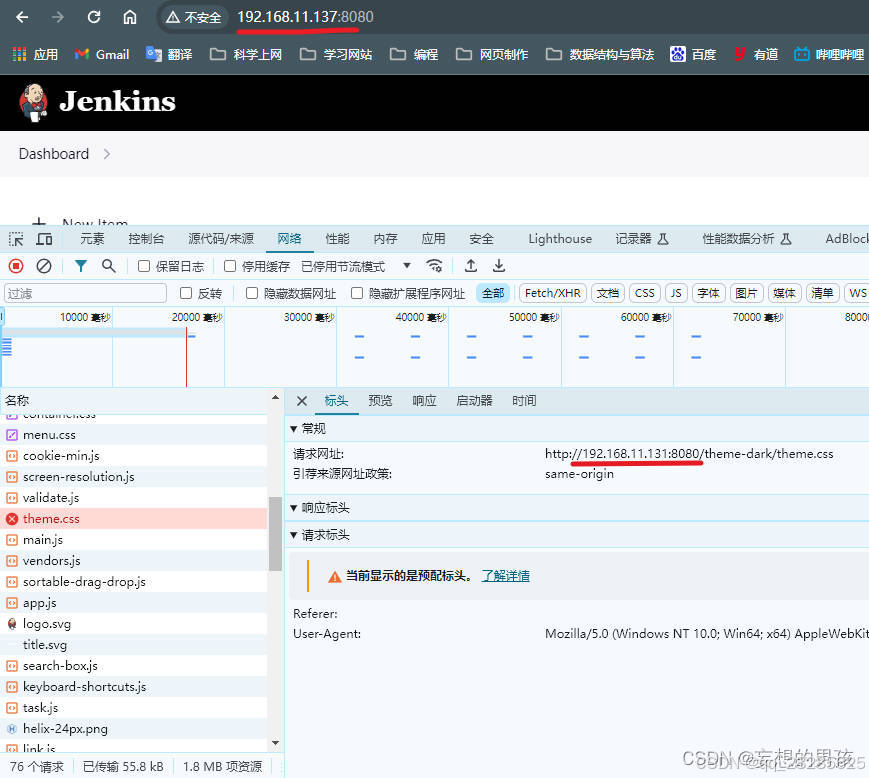
Task: Switch to the 响应 details tab
Action: click(x=425, y=401)
